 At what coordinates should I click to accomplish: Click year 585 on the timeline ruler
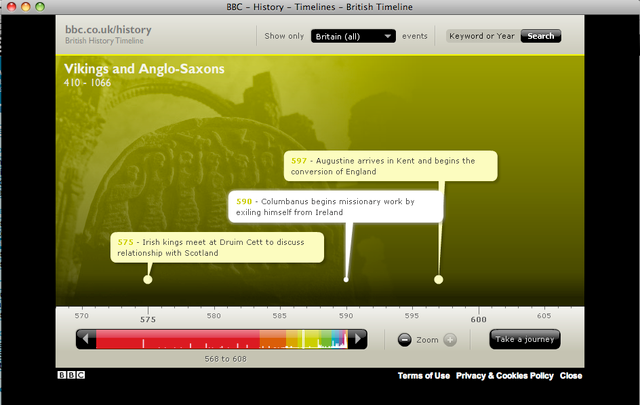[x=280, y=316]
